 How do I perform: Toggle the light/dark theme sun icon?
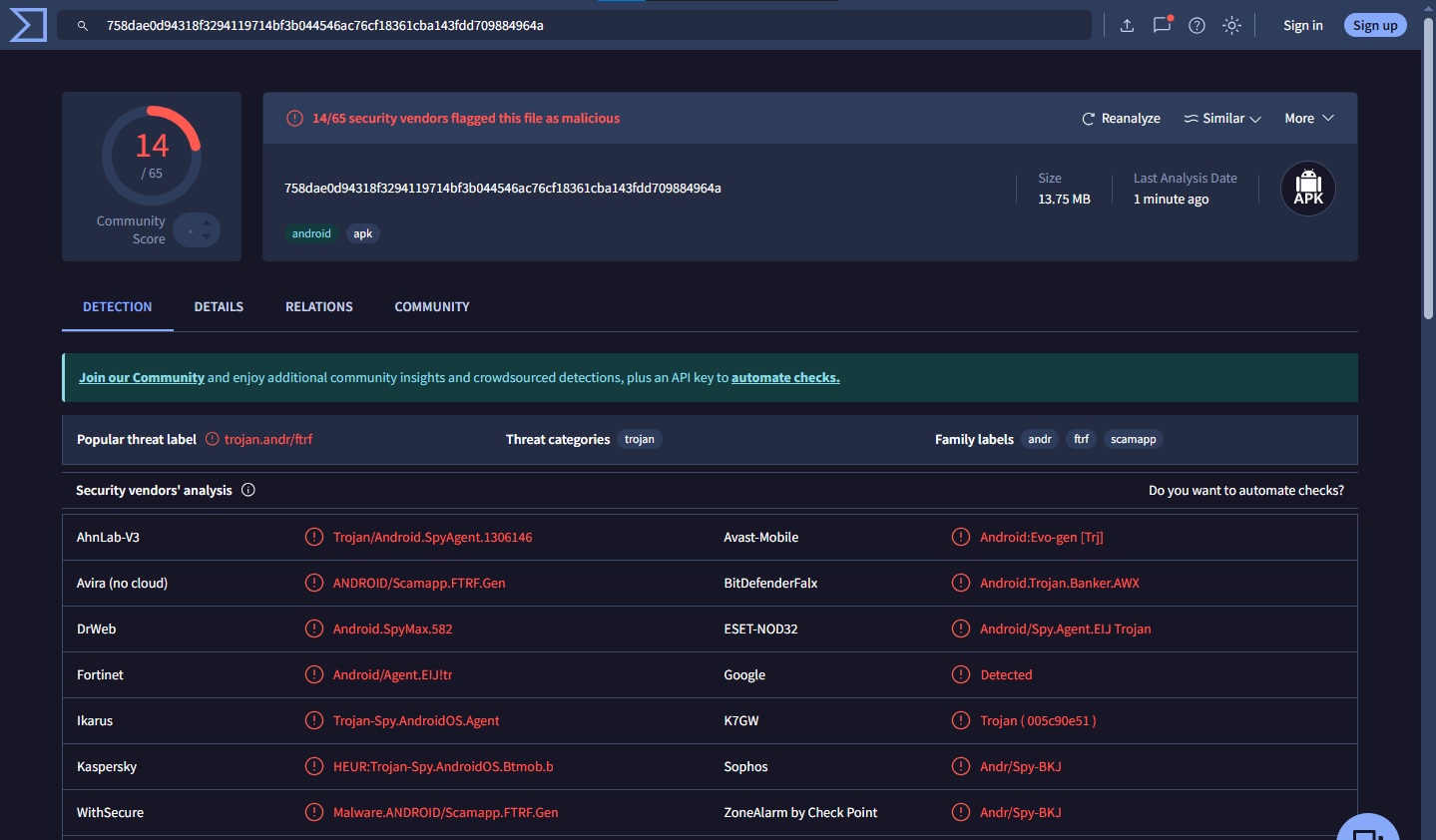point(1231,26)
